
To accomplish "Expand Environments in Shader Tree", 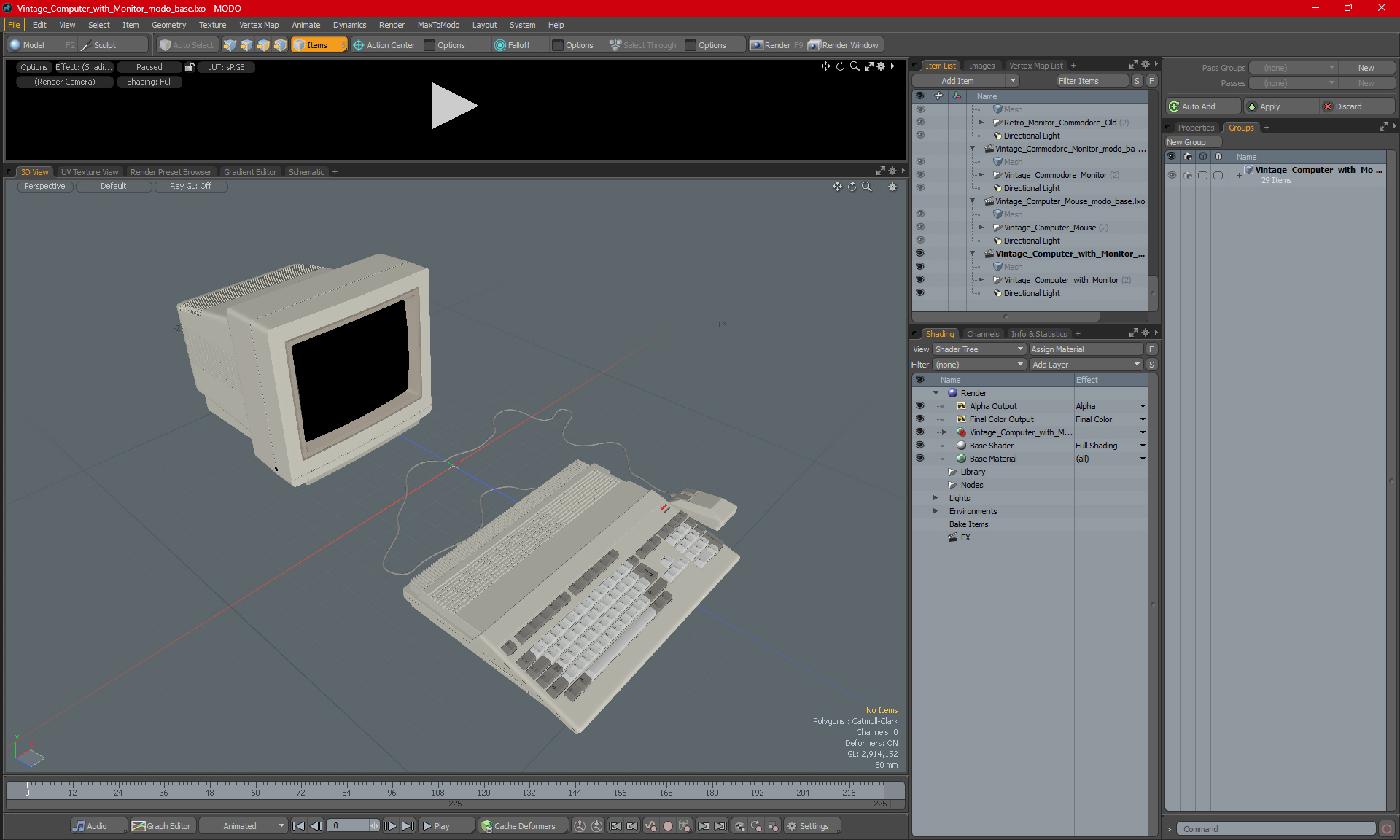I will (936, 511).
